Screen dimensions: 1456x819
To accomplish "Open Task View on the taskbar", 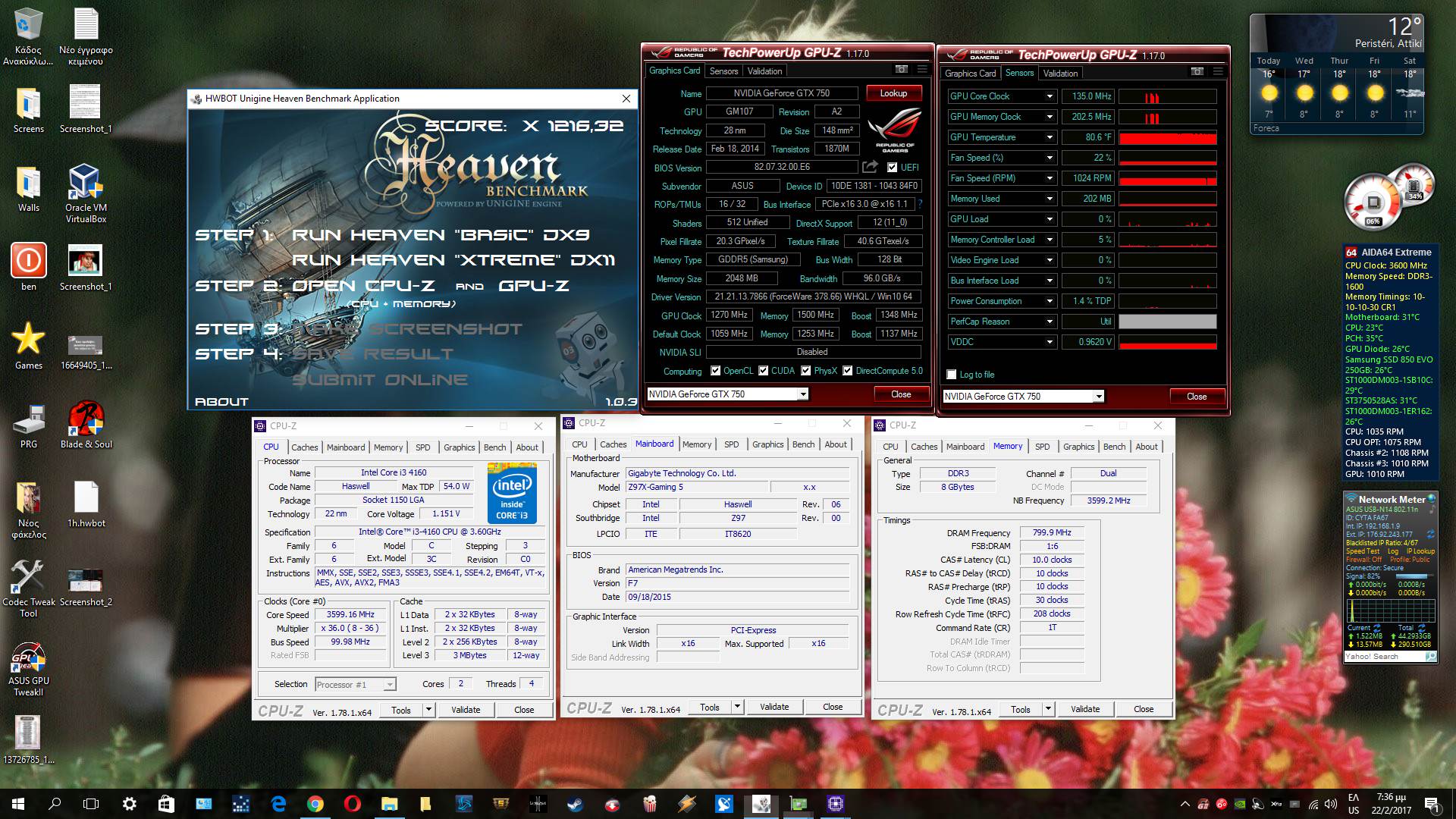I will coord(91,804).
